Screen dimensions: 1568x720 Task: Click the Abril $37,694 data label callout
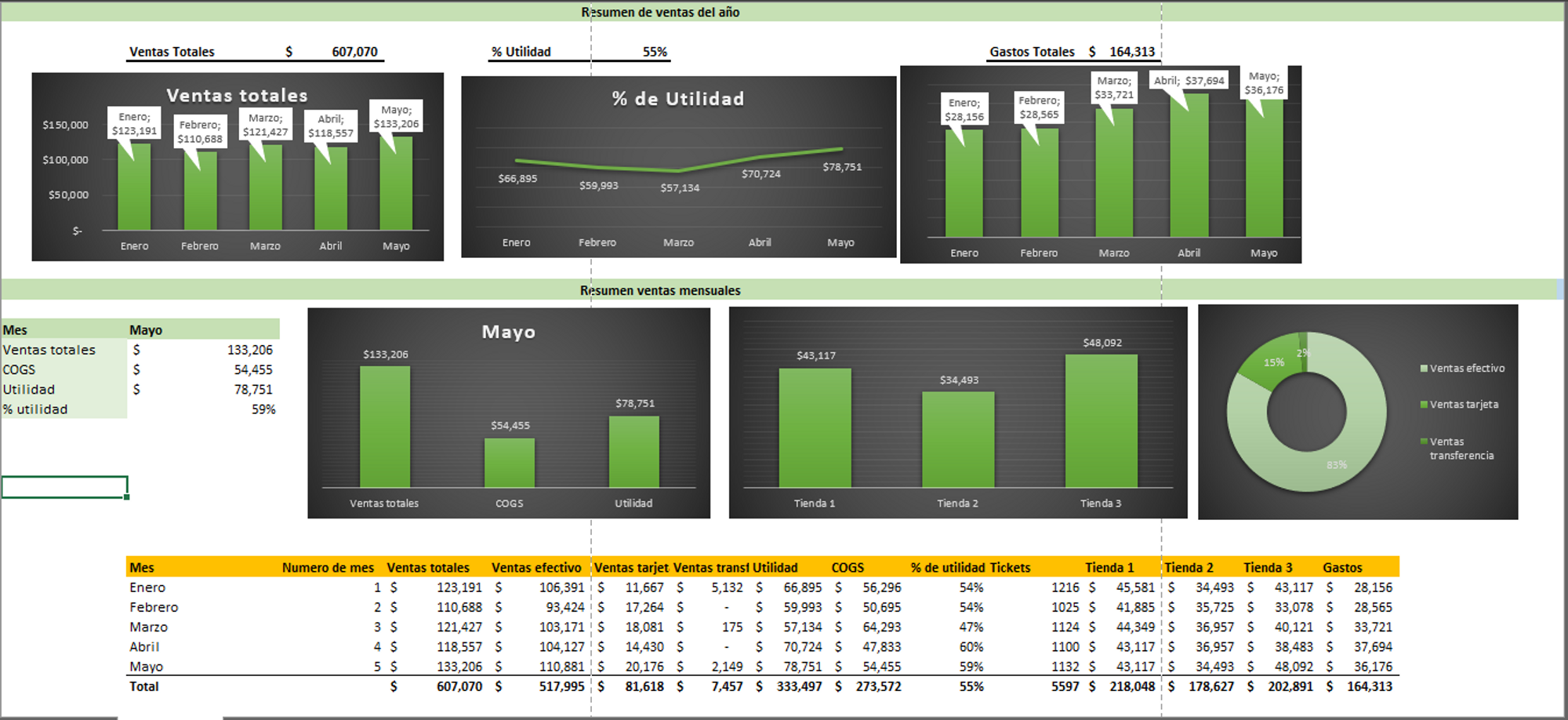(1189, 81)
